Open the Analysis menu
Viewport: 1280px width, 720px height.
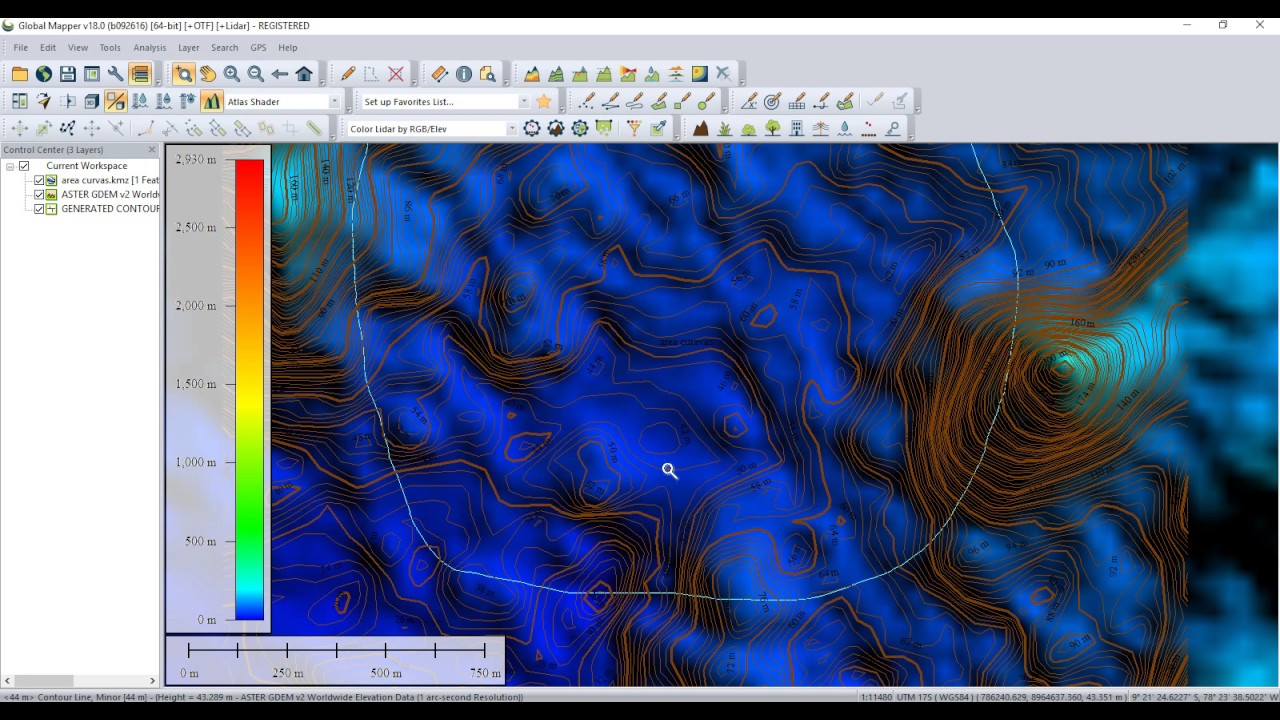(150, 47)
